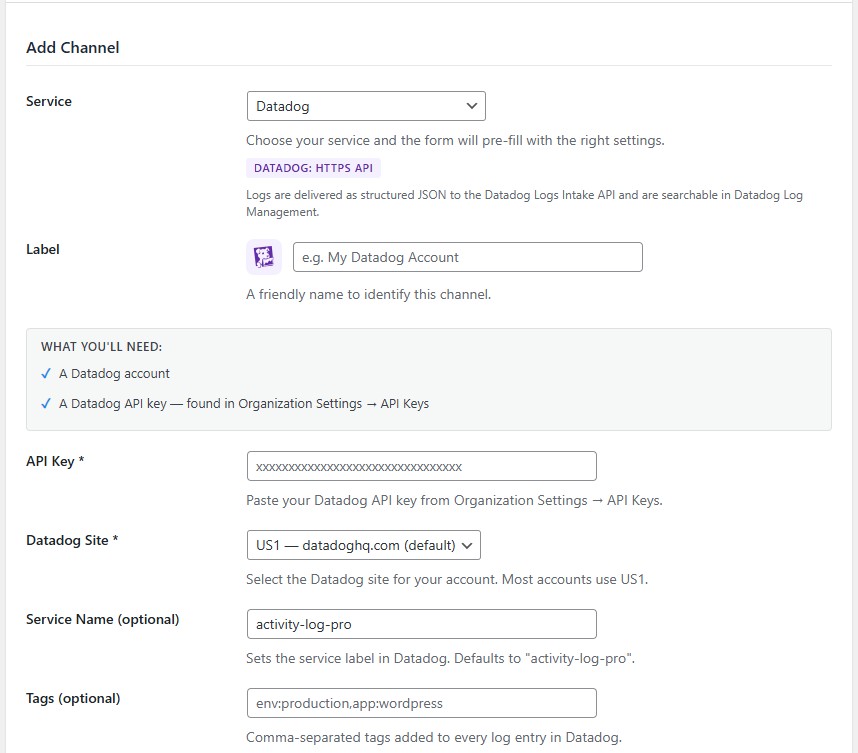This screenshot has height=753, width=858.
Task: Click the 'DATADOG: HTTPS API' badge
Action: click(x=314, y=168)
